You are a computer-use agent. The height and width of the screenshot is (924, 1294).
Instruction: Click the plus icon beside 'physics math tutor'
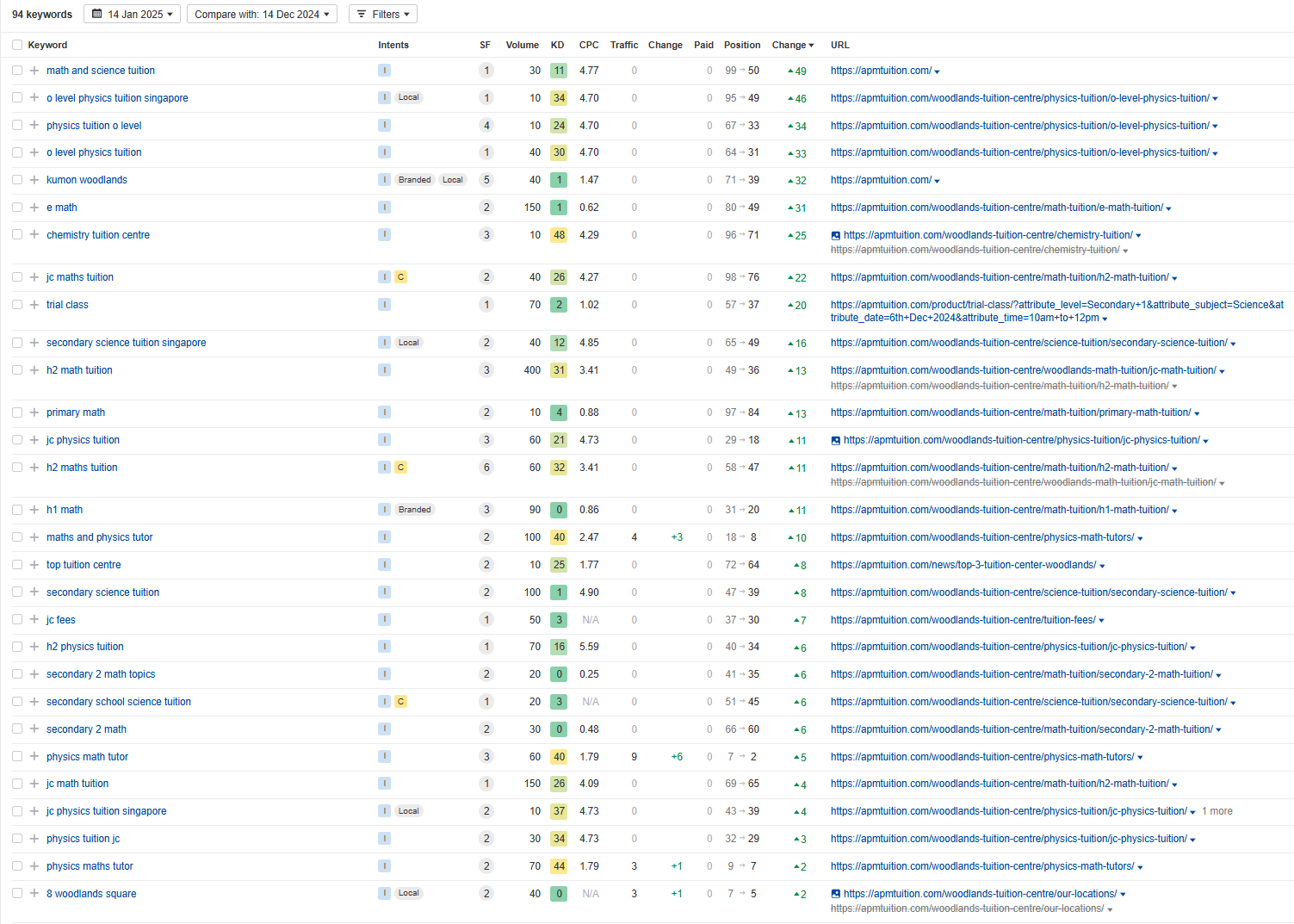point(34,757)
